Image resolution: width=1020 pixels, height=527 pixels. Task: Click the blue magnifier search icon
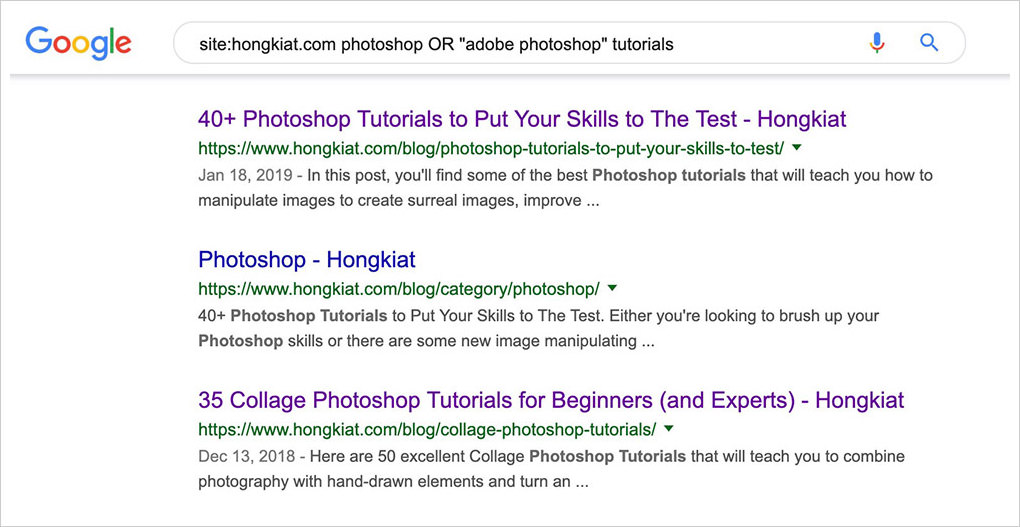click(929, 43)
